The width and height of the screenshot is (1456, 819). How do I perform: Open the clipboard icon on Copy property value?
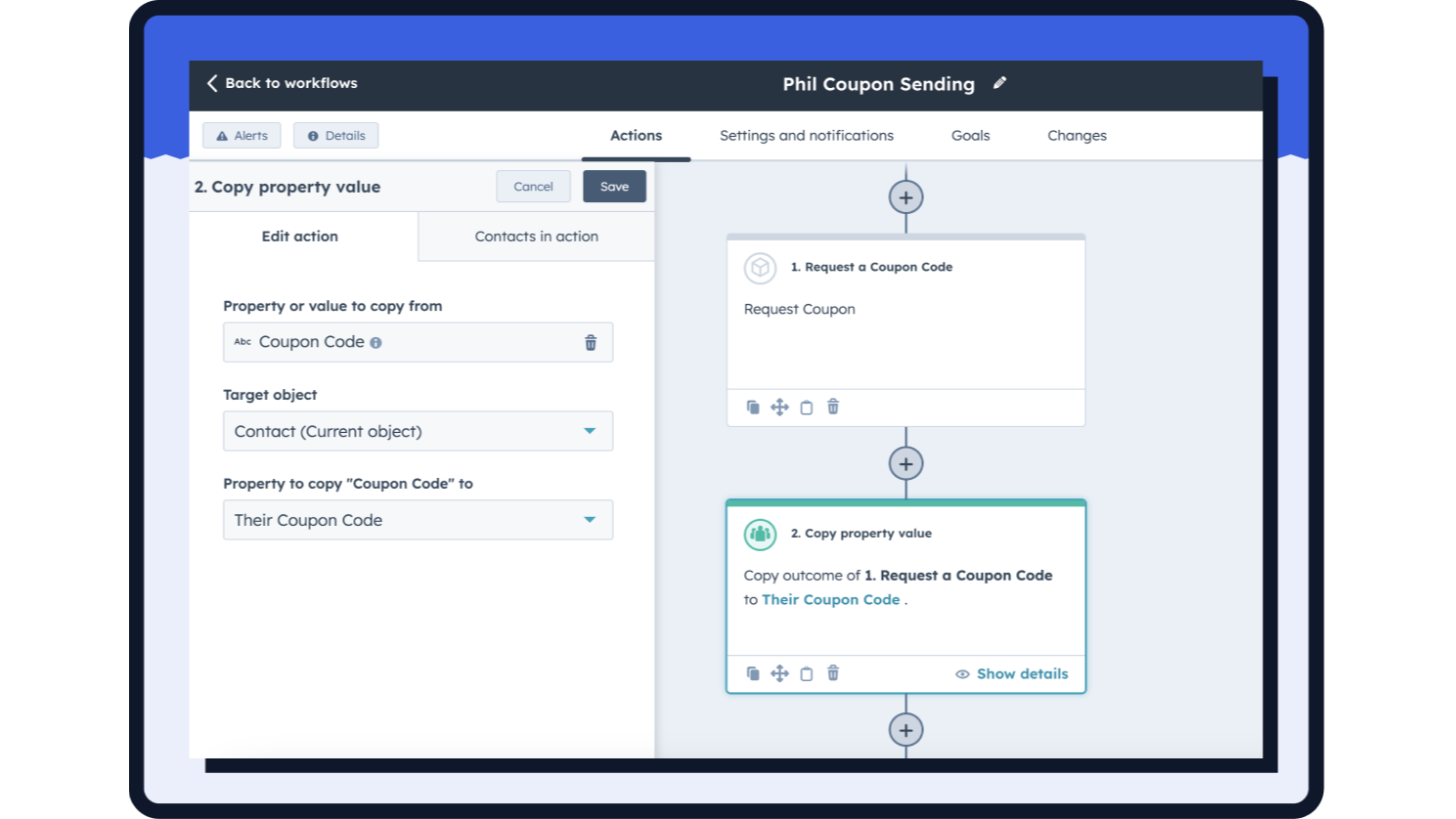[806, 673]
